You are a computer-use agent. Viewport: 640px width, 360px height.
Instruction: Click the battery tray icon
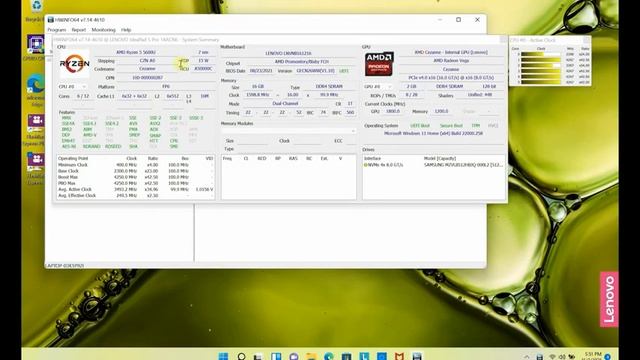(x=571, y=357)
